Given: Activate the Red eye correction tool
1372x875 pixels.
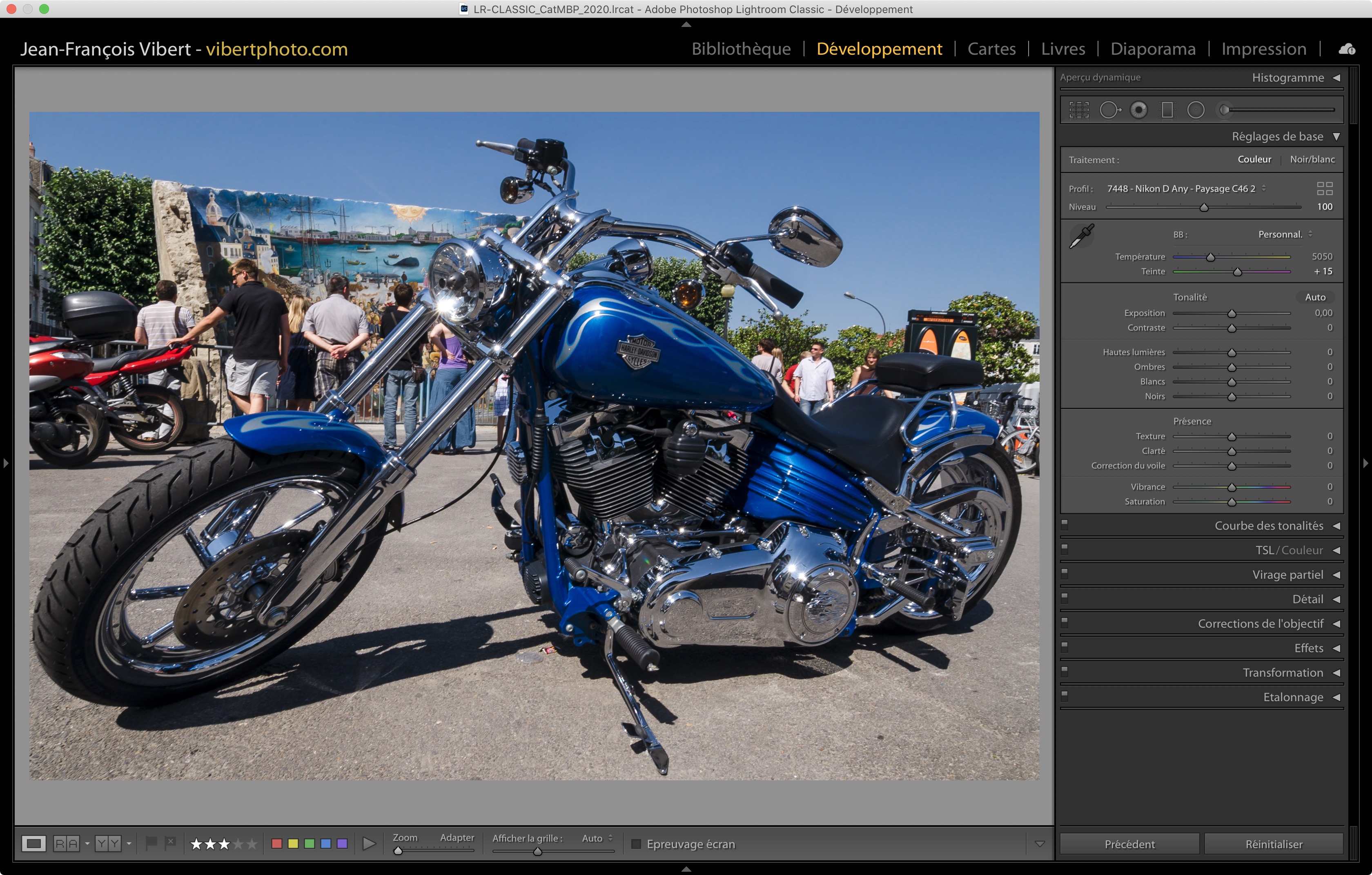Looking at the screenshot, I should point(1138,110).
